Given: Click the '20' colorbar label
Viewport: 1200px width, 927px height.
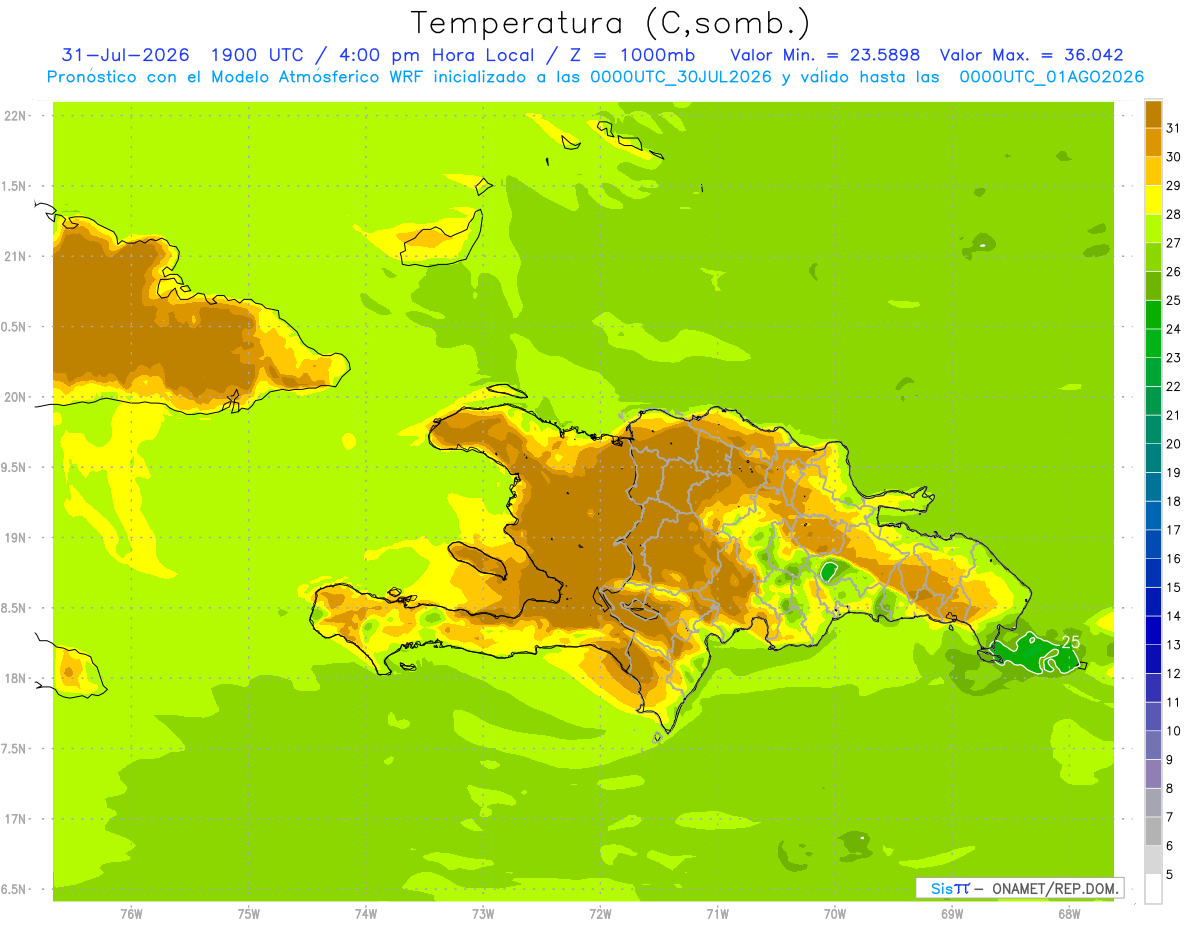Looking at the screenshot, I should pyautogui.click(x=1173, y=444).
